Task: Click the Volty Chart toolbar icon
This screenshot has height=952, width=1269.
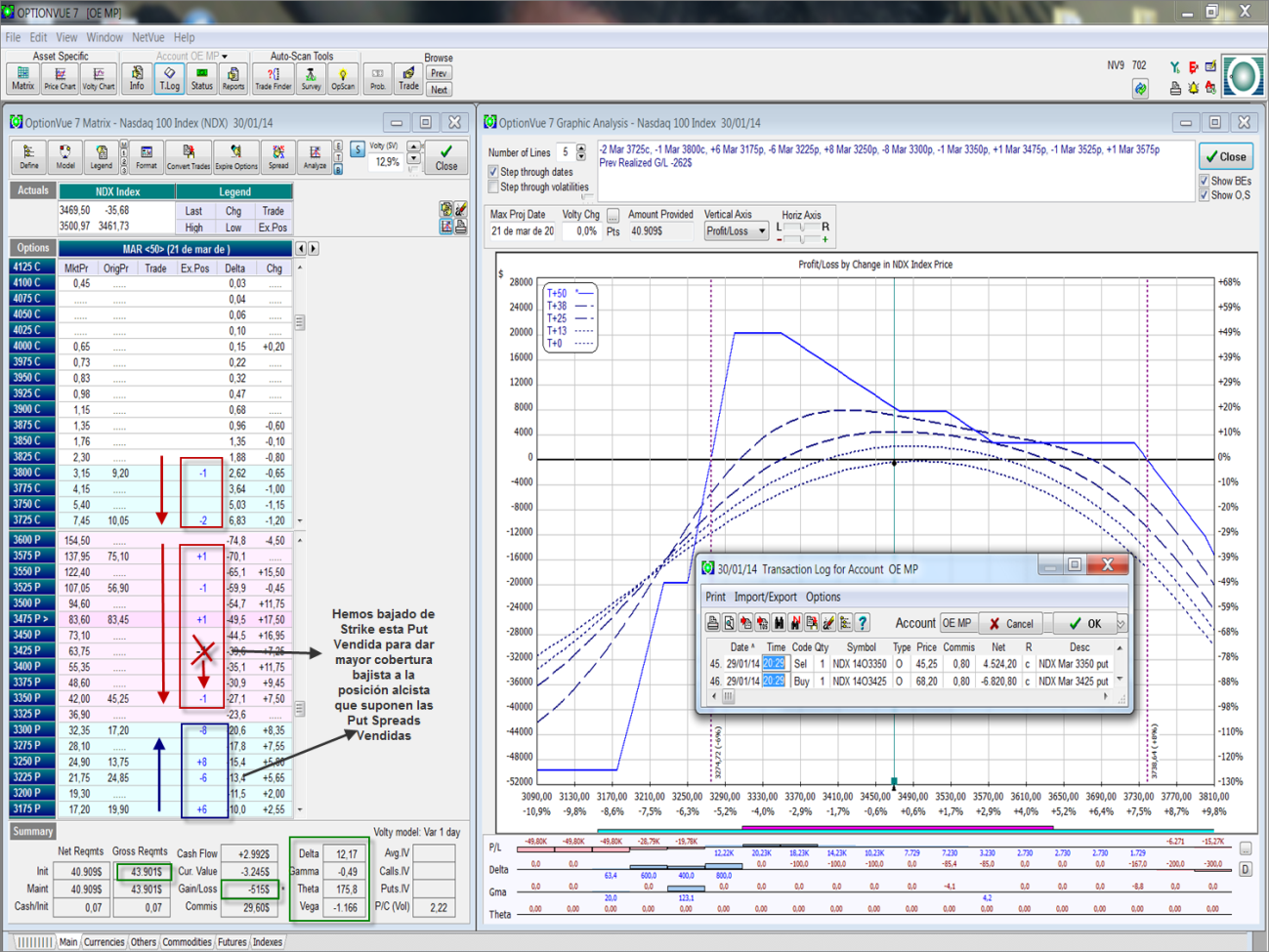Action: [x=98, y=78]
